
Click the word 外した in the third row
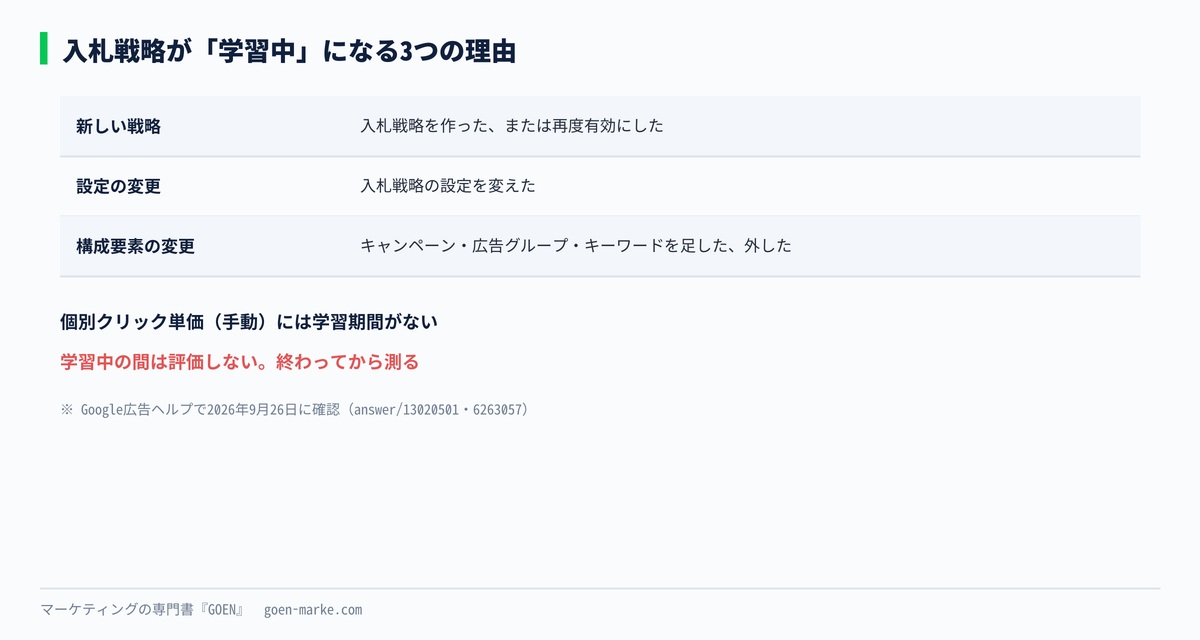(x=768, y=246)
